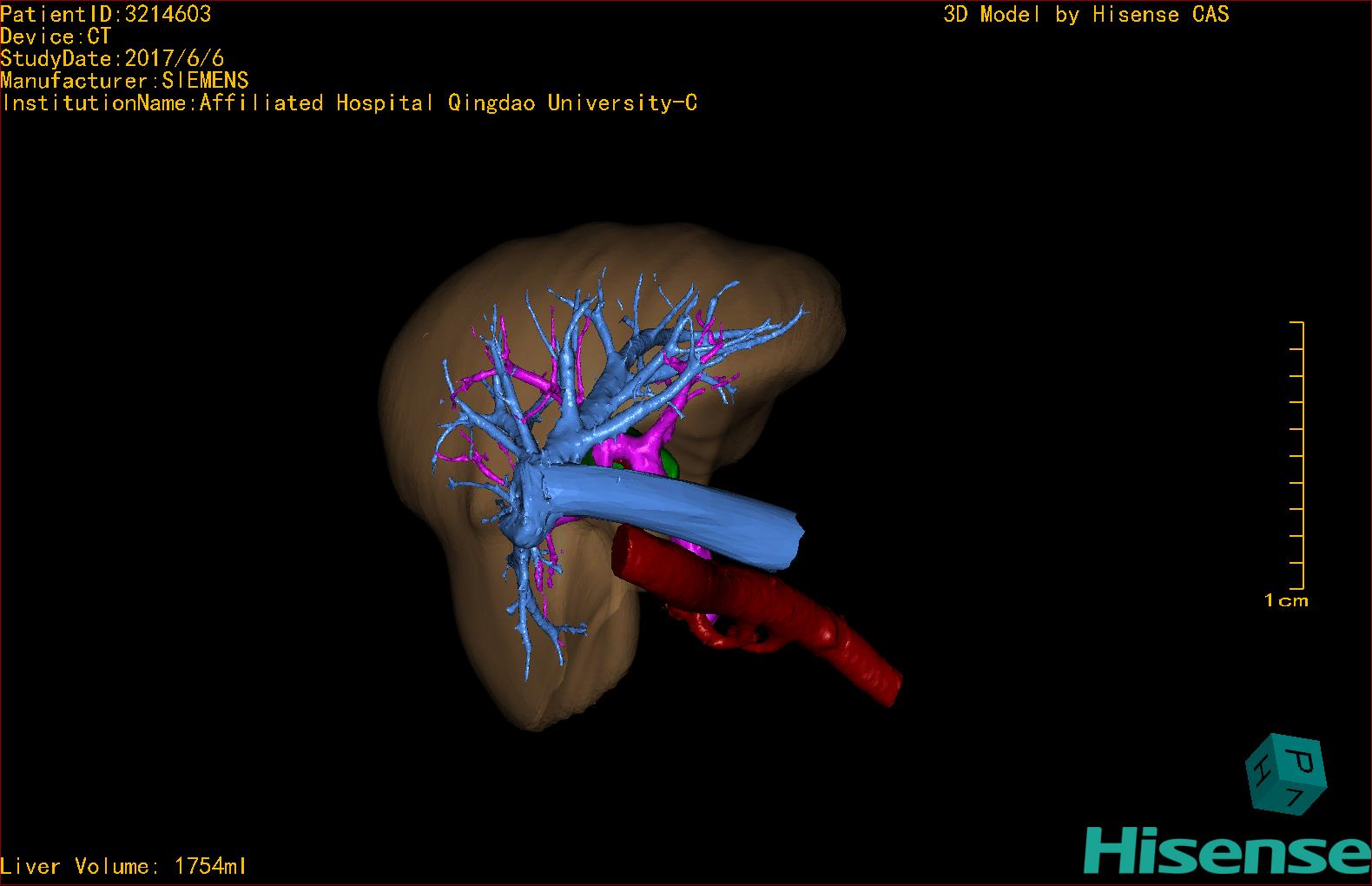Click the yellow vertical scale ruler
1372x886 pixels.
tap(1297, 455)
